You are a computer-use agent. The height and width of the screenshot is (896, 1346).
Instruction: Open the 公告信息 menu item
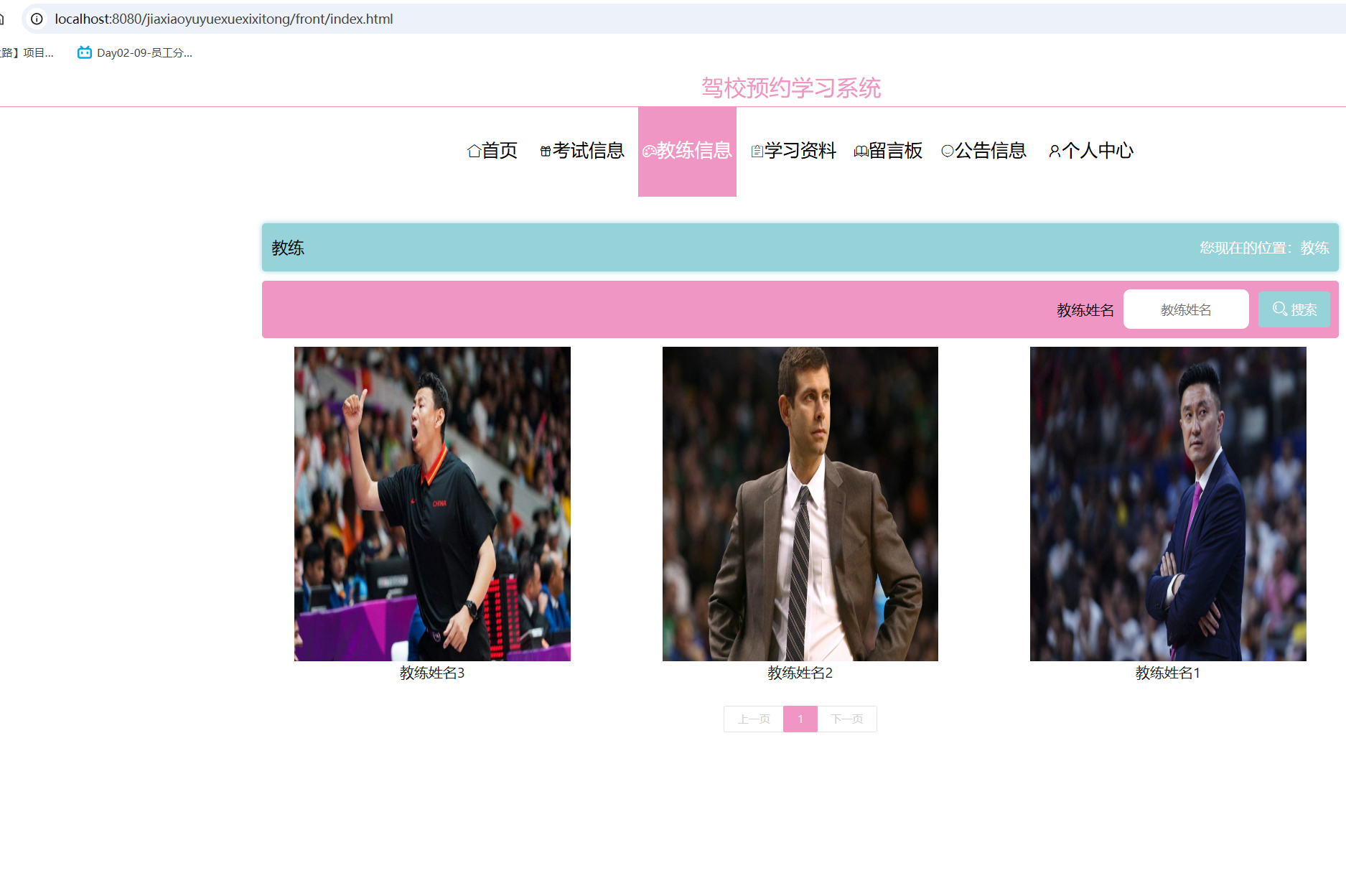coord(983,151)
